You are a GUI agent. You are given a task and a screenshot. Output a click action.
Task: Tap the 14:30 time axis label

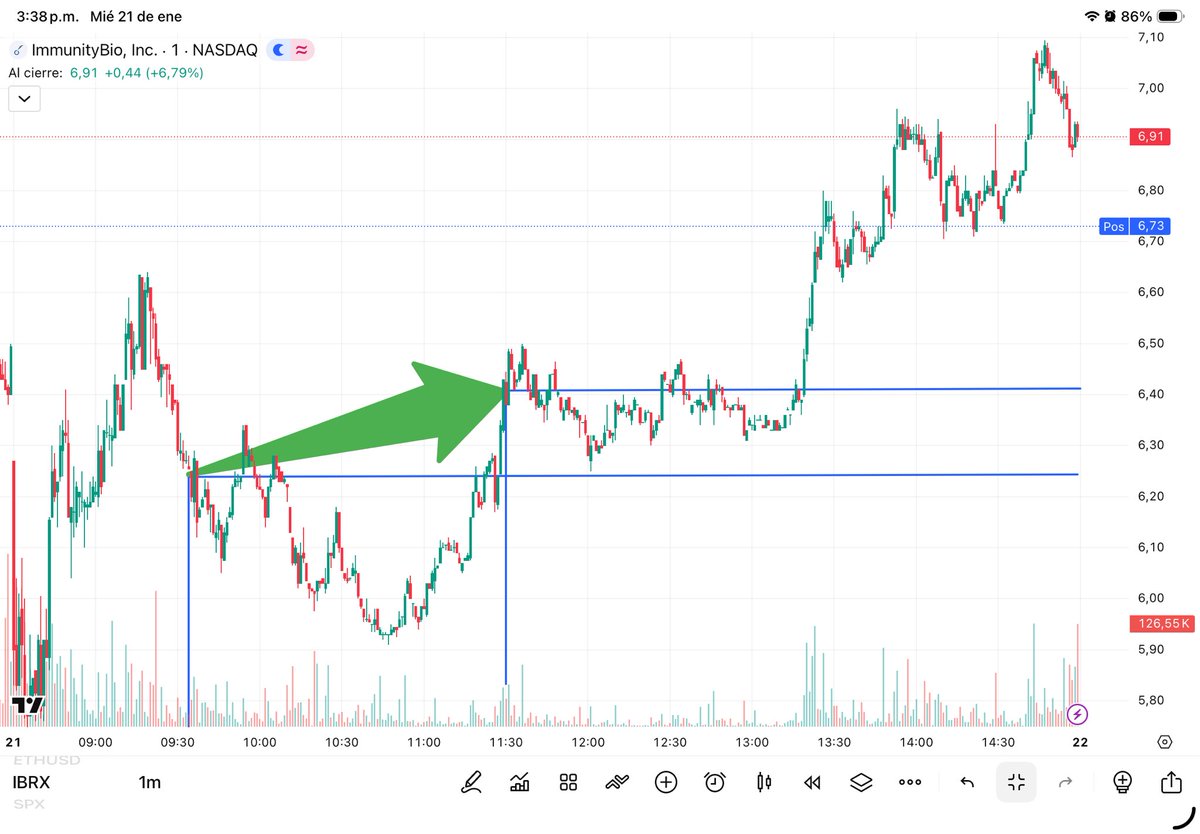[998, 742]
